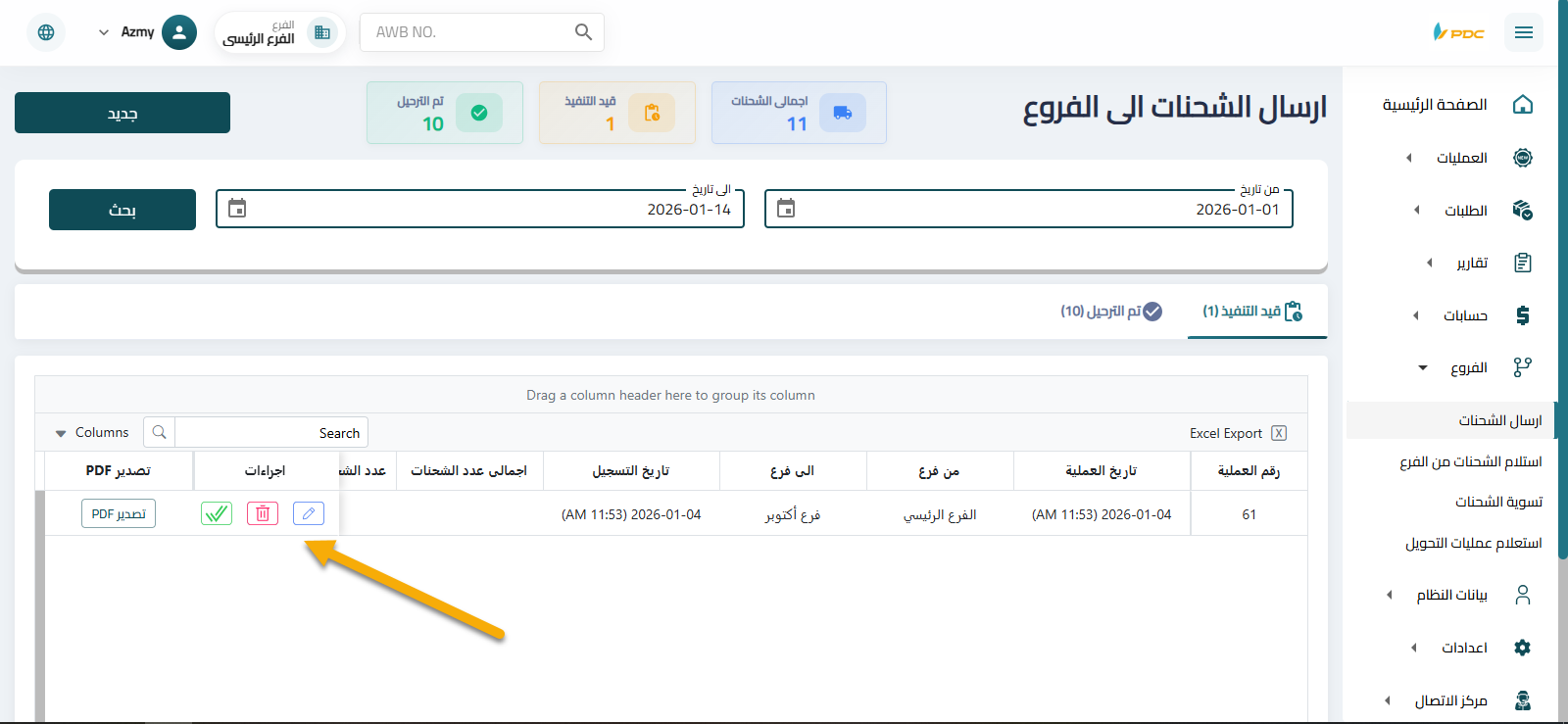Click the Azmy user avatar icon
Screen dimensions: 1568x724
(178, 32)
